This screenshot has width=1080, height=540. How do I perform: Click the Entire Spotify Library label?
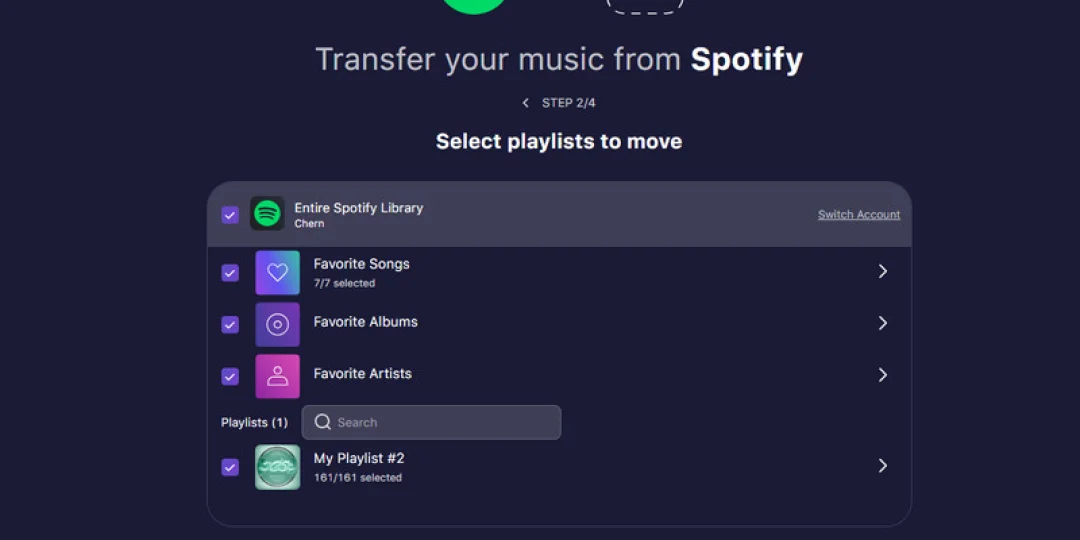tap(358, 208)
